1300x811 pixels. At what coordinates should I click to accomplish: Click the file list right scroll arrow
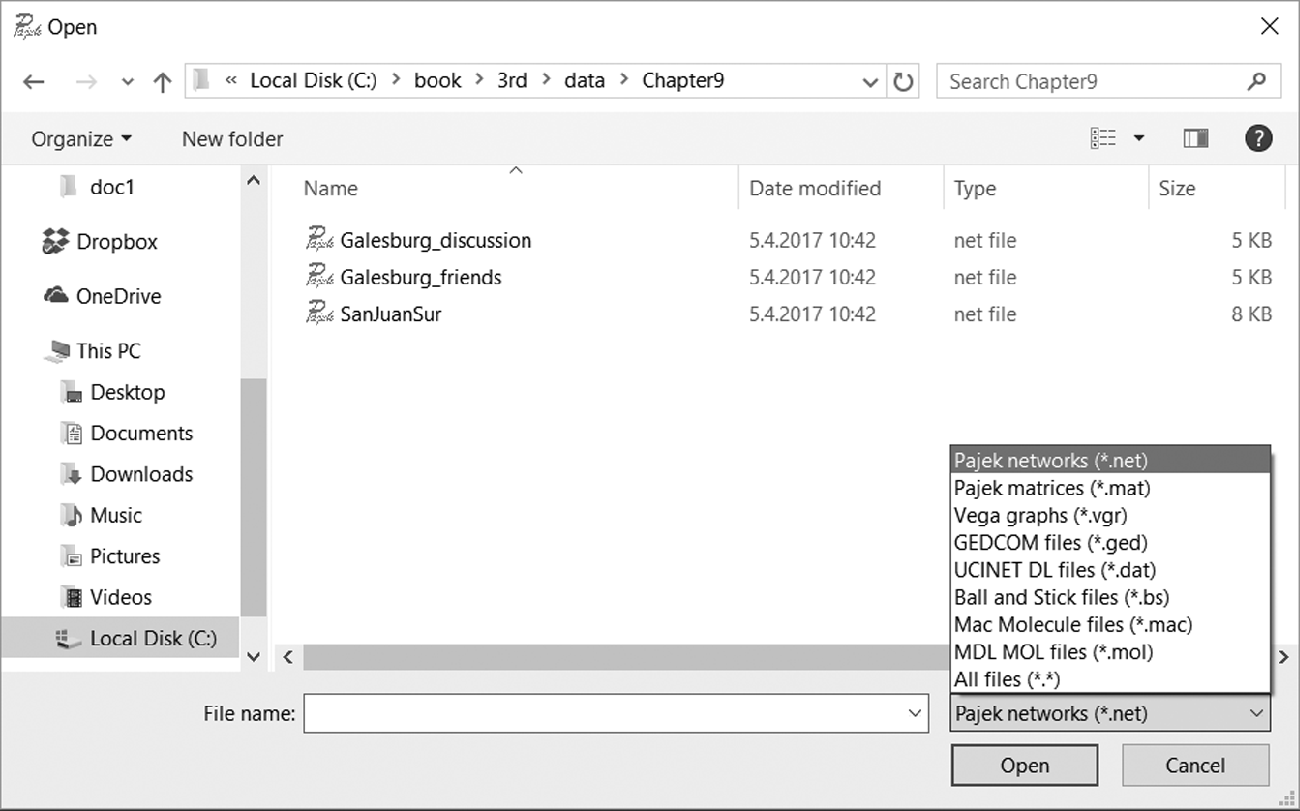(1283, 657)
